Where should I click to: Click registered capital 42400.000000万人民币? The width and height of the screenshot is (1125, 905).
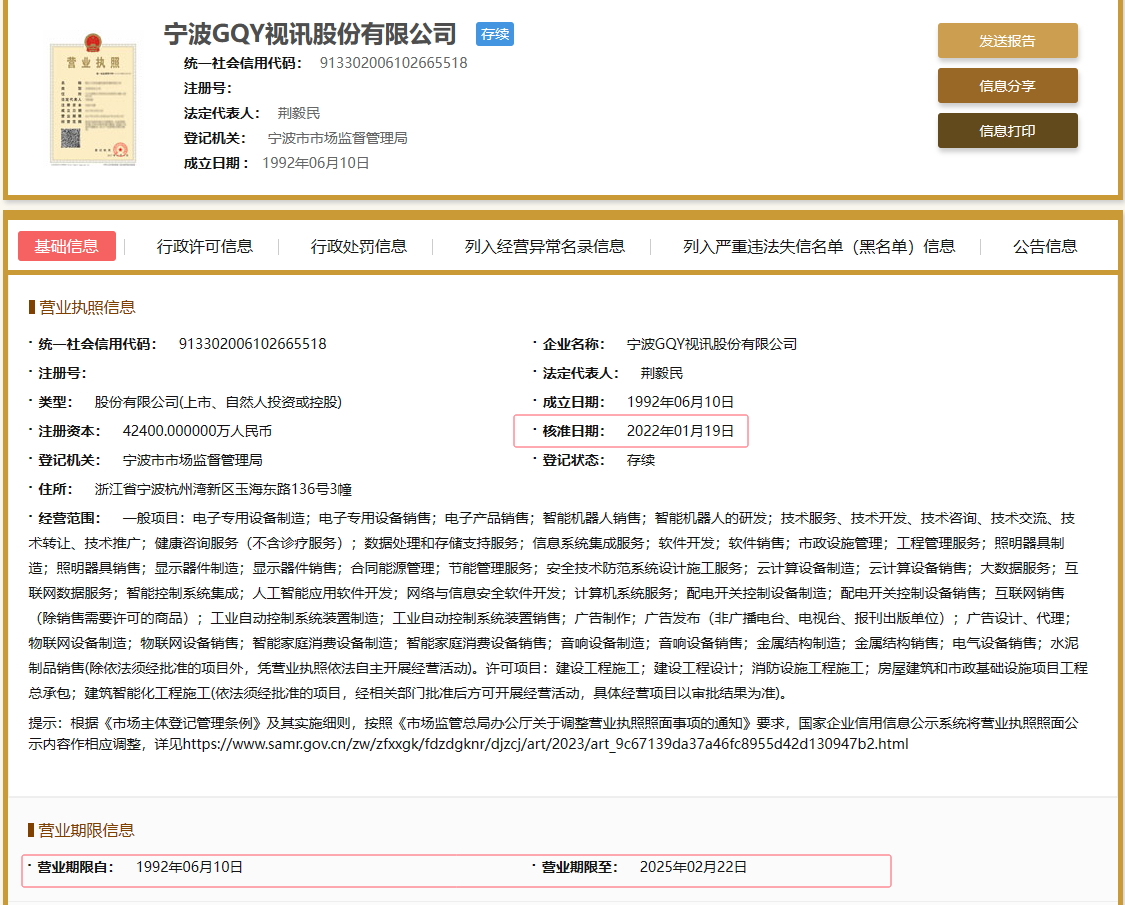(197, 431)
